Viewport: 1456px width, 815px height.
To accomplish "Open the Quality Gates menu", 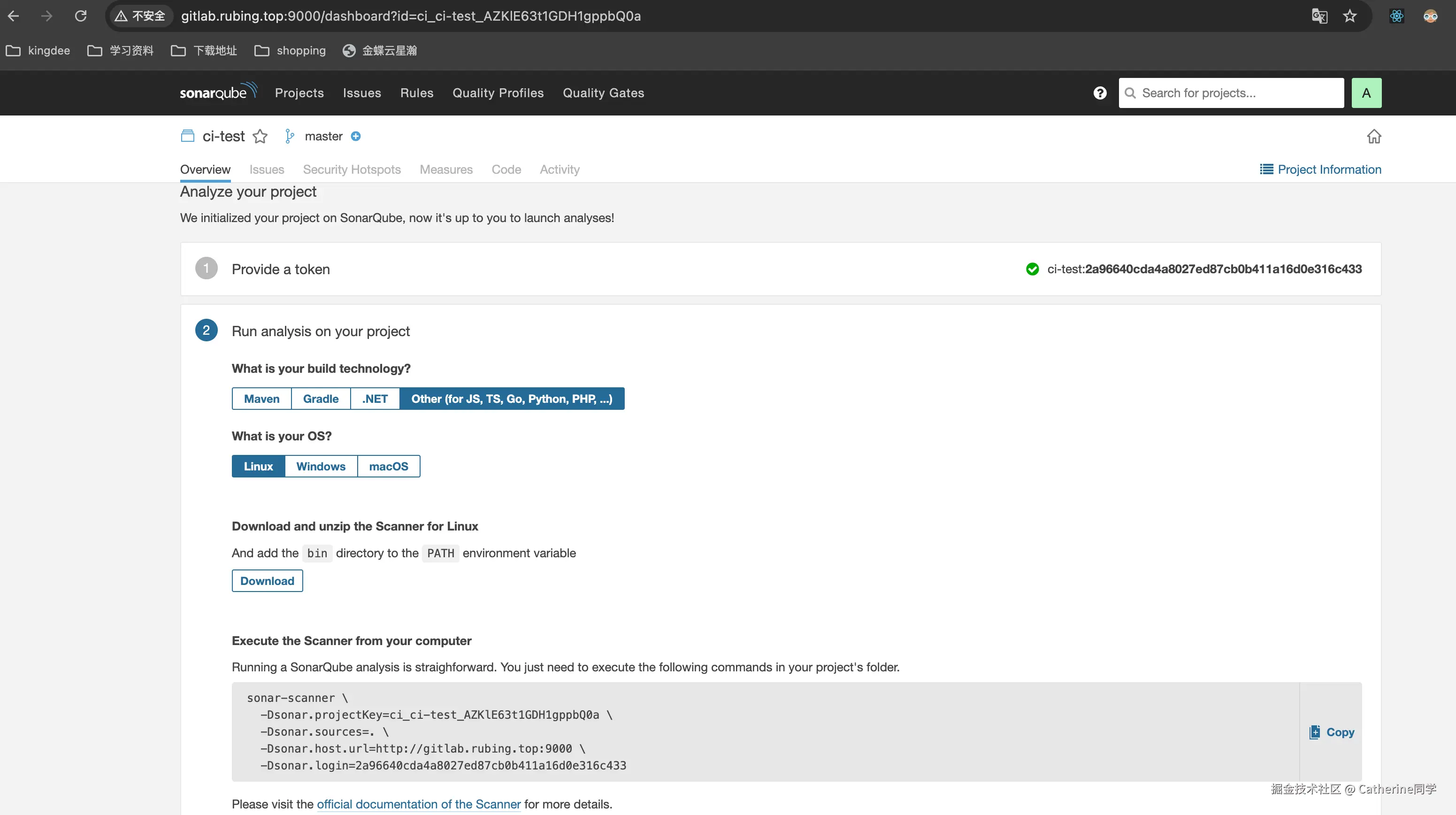I will coord(603,92).
